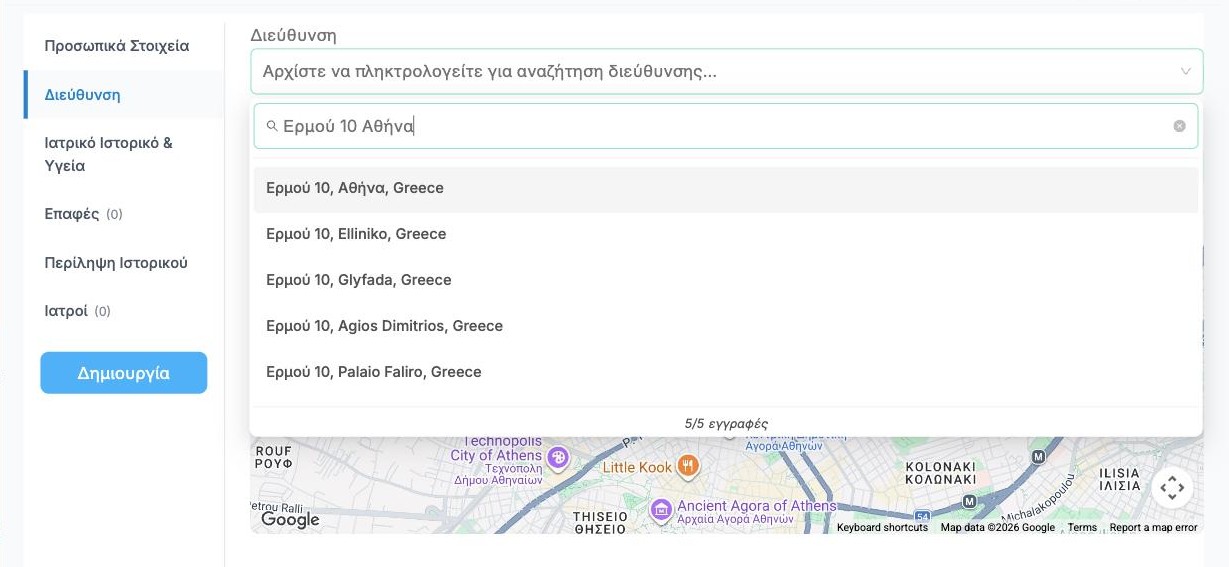Open the Προσωπικά Στοιχεία section
1229x567 pixels.
[117, 46]
